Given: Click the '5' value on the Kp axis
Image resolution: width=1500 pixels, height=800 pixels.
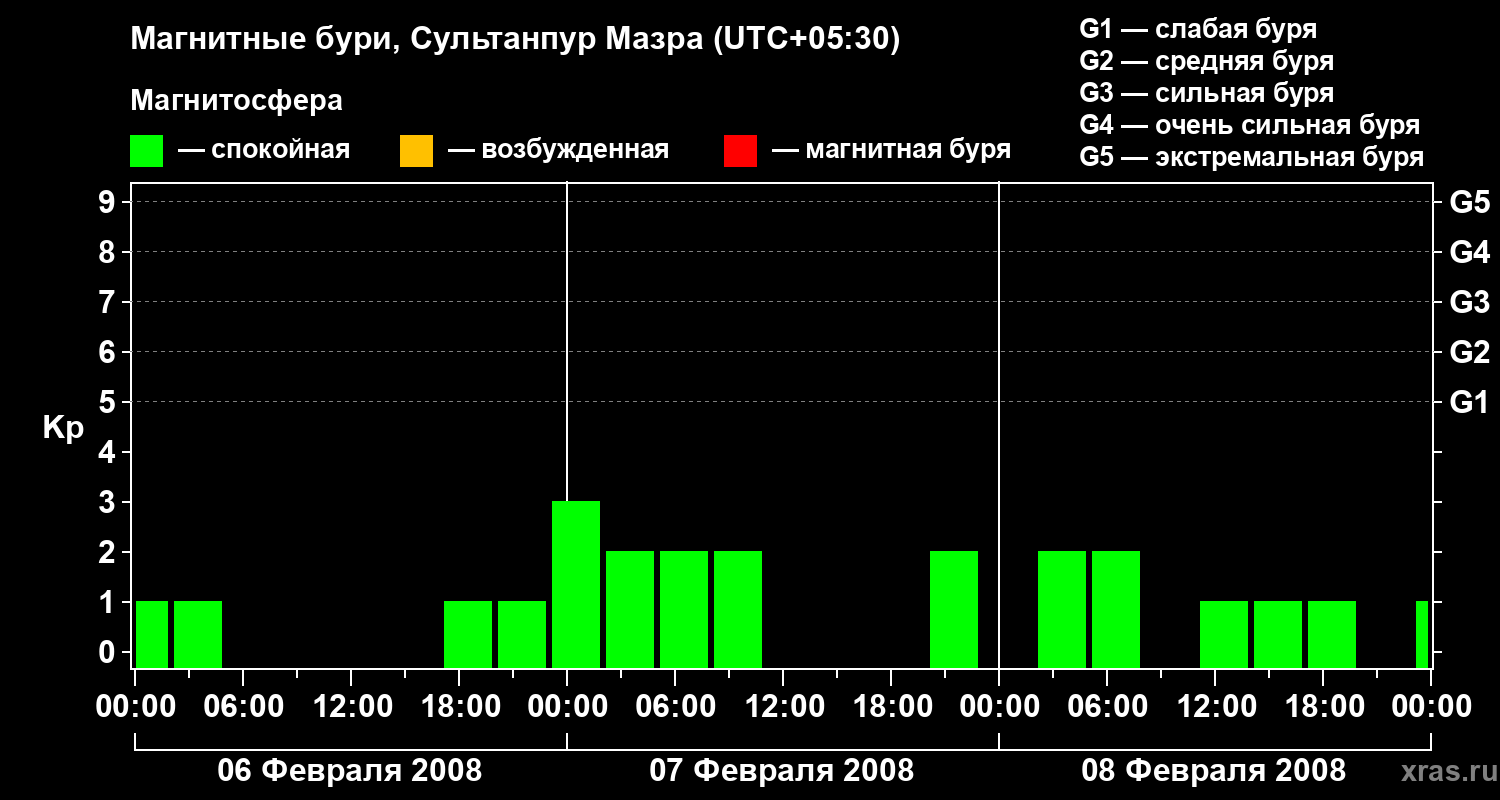Looking at the screenshot, I should pos(109,402).
